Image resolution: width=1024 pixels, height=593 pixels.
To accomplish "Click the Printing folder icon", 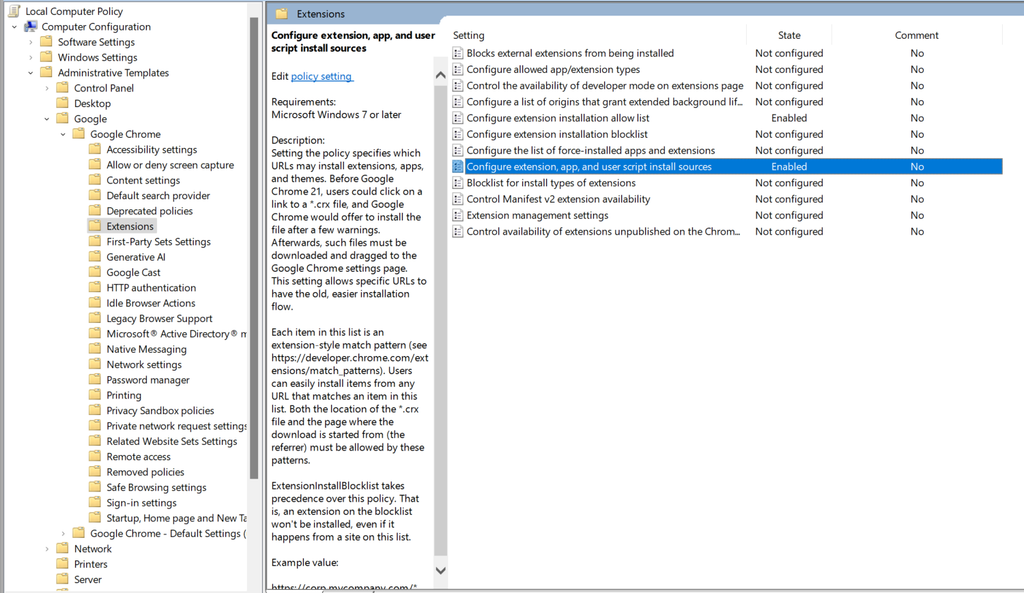I will pos(95,394).
